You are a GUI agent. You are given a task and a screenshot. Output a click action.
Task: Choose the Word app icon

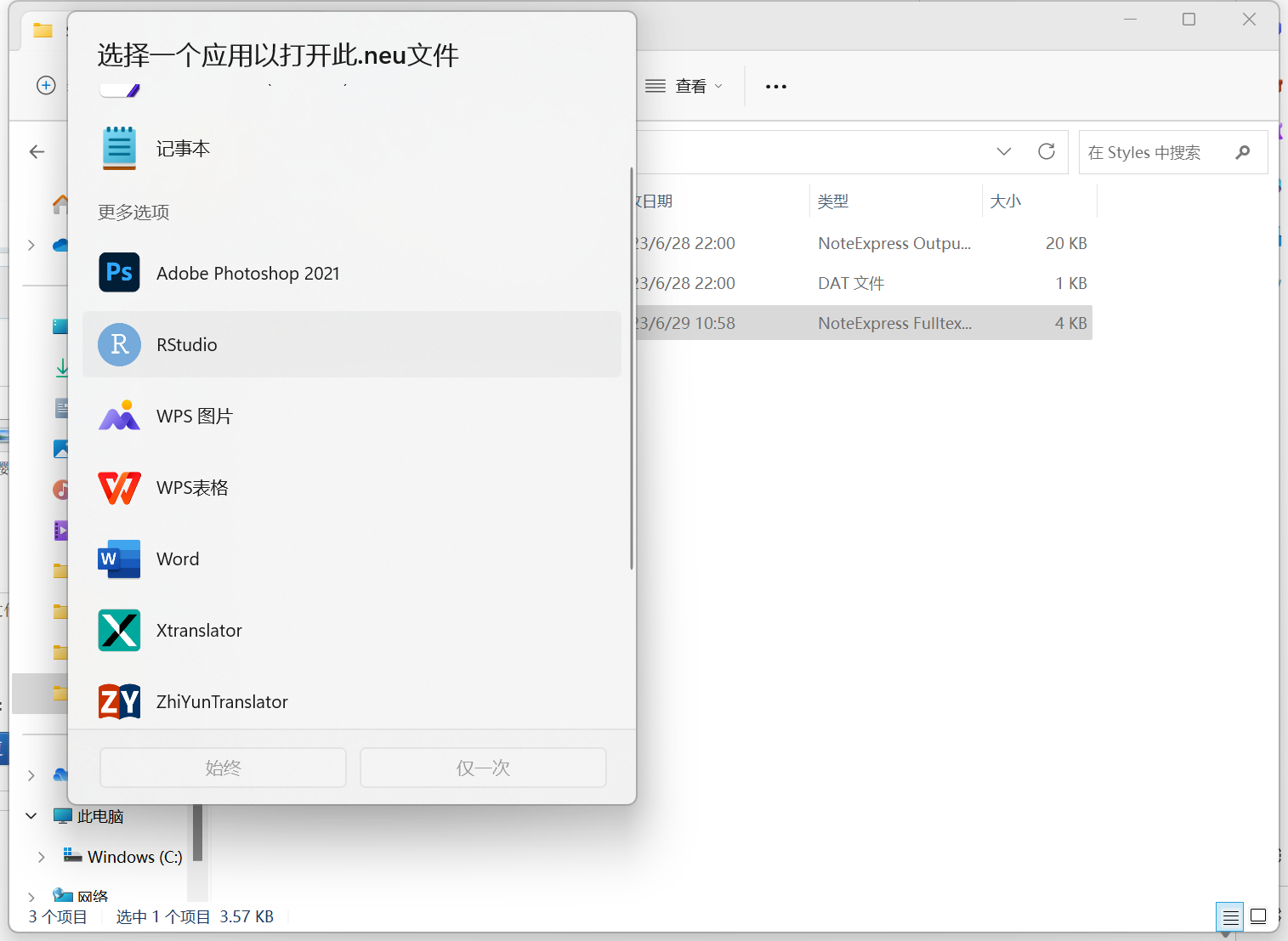pyautogui.click(x=119, y=558)
